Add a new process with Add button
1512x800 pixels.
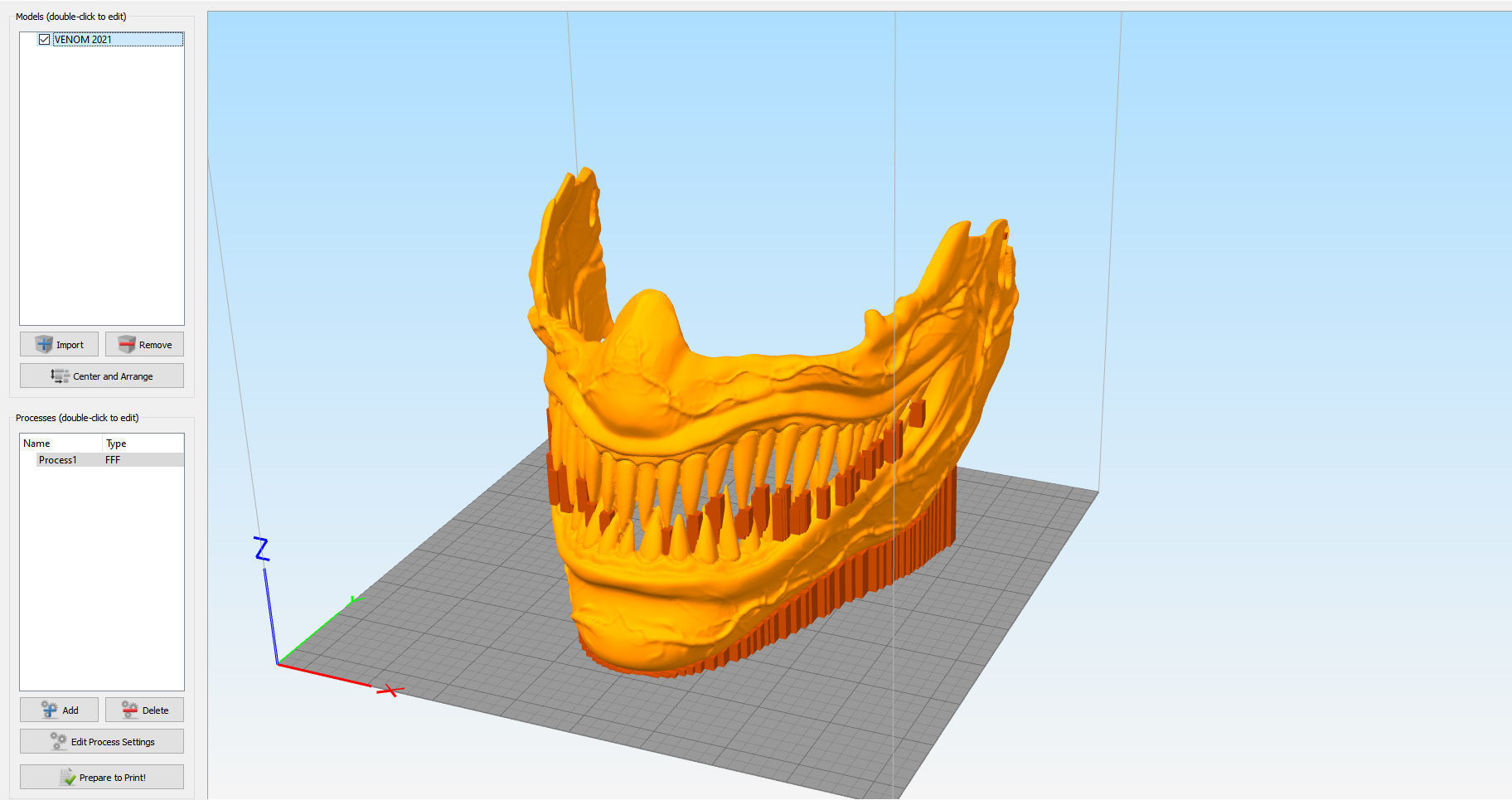point(59,710)
